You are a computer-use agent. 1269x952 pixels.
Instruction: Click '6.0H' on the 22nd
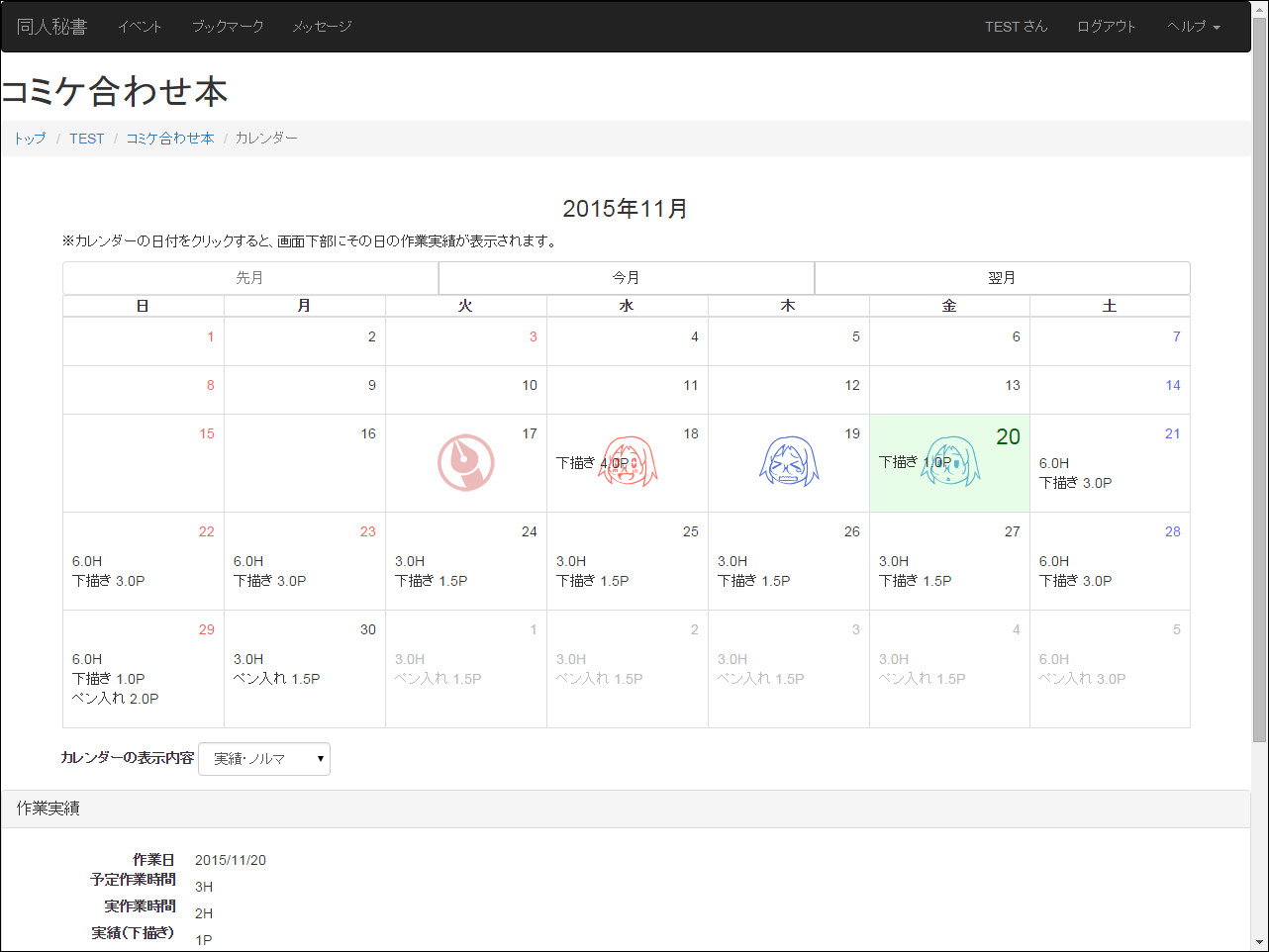coord(87,561)
